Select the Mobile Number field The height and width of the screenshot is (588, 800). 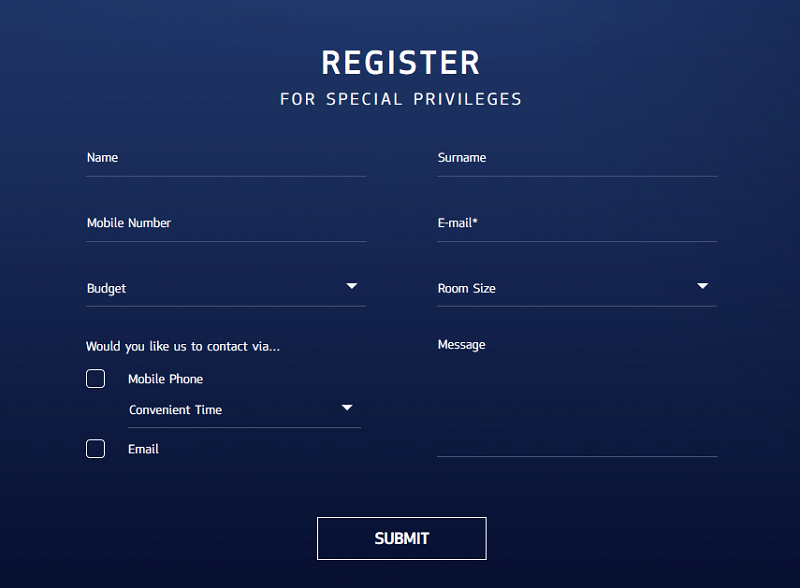226,224
